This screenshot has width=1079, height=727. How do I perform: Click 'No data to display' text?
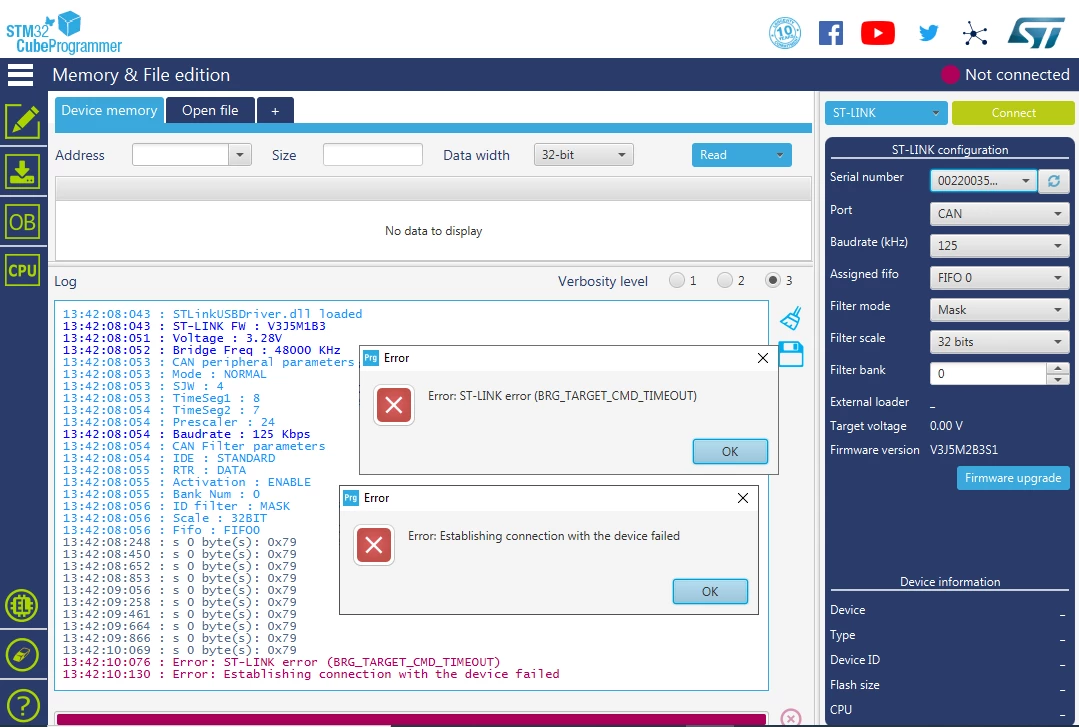click(x=434, y=231)
